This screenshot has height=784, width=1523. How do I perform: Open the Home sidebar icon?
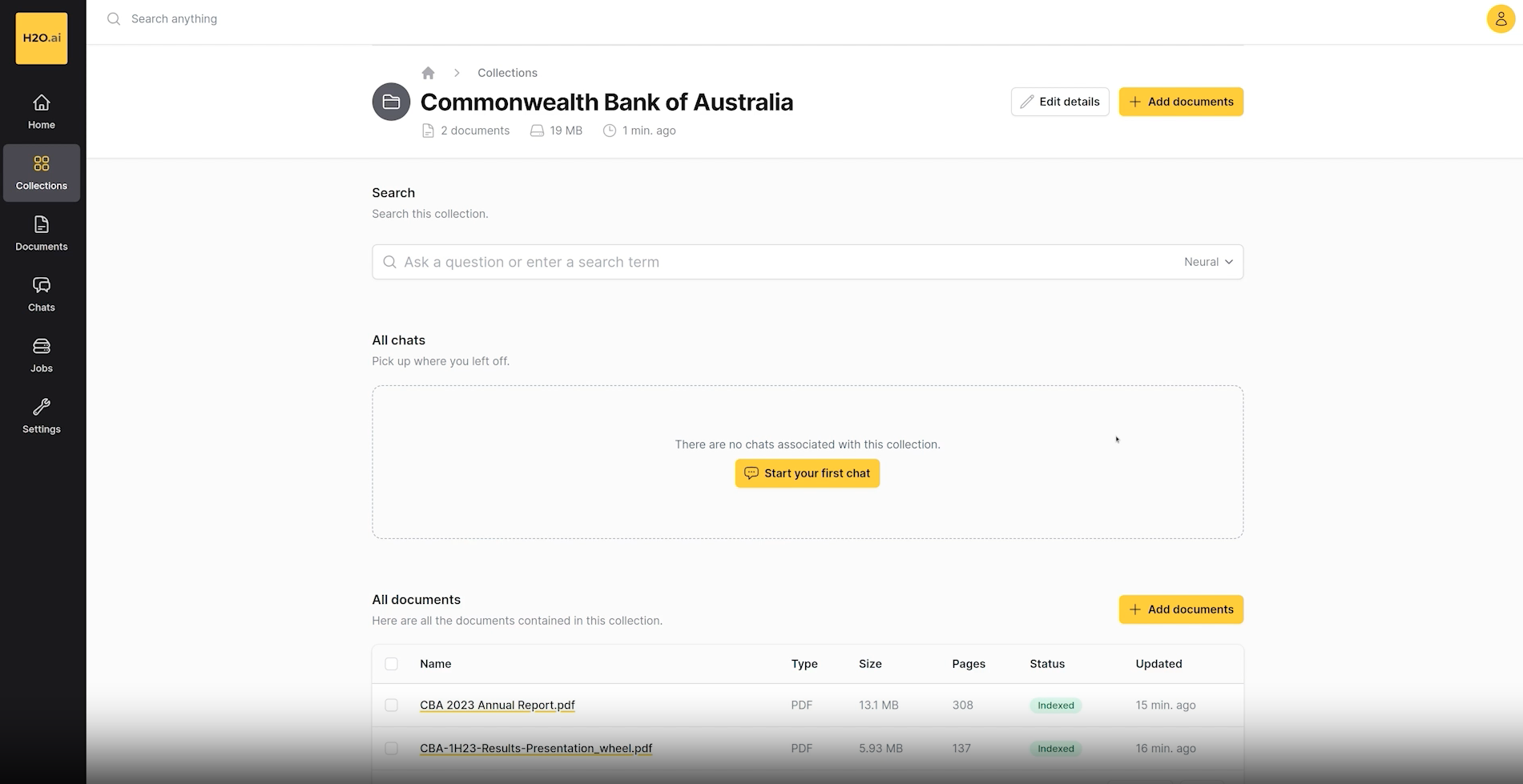click(x=42, y=111)
